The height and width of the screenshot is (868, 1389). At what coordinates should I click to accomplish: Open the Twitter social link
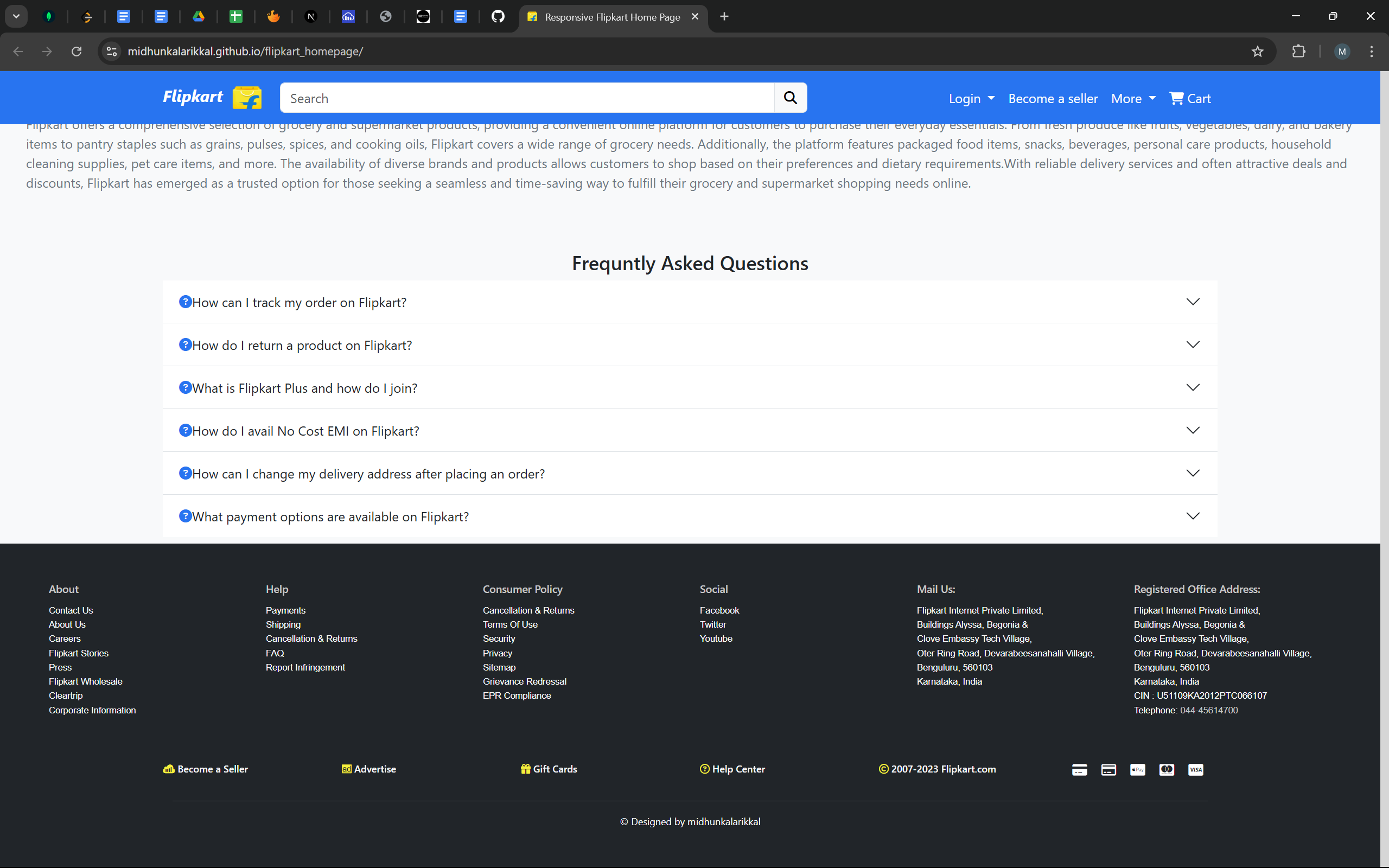[x=713, y=624]
